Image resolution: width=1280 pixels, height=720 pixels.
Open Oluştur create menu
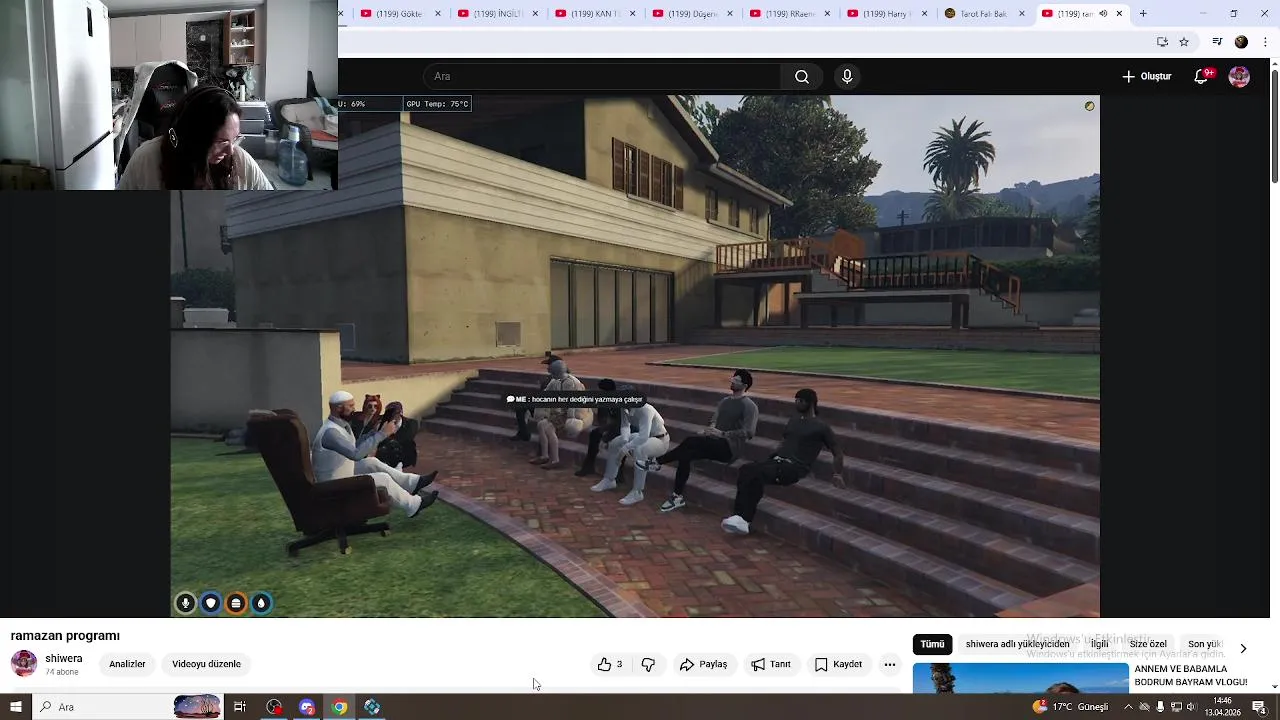tap(1146, 77)
